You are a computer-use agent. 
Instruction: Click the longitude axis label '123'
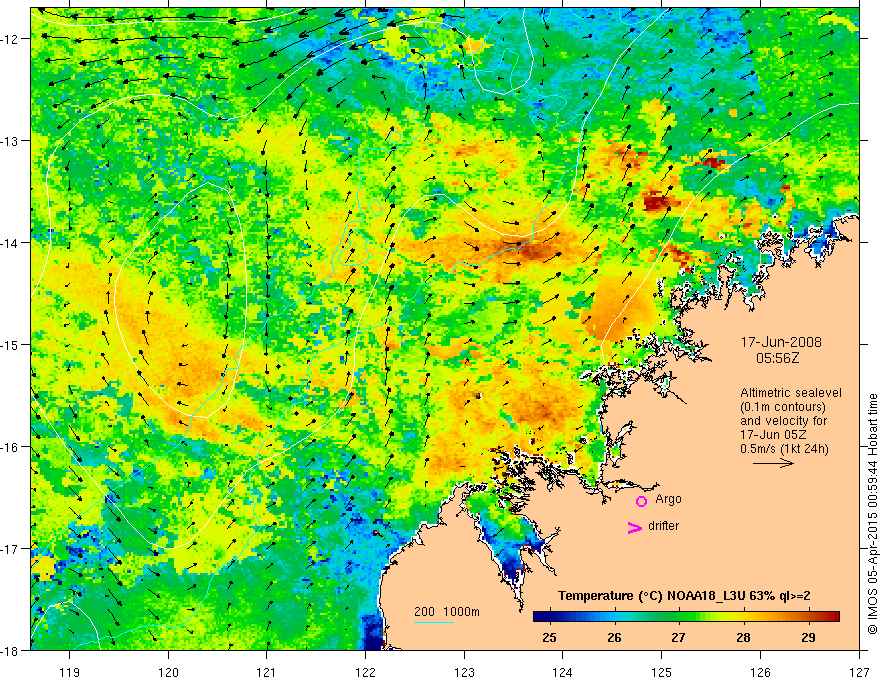[x=464, y=672]
